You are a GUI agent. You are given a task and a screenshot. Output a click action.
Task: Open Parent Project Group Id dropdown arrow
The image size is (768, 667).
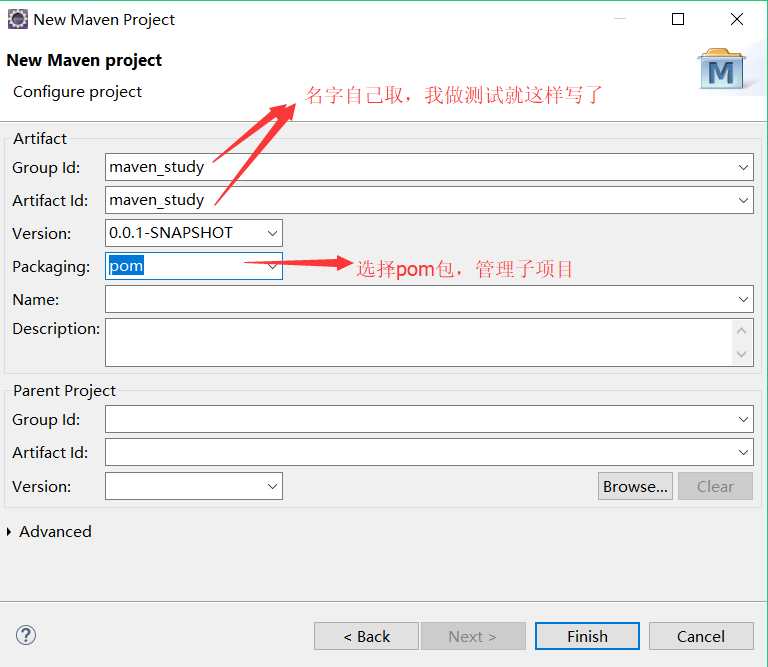click(x=743, y=419)
